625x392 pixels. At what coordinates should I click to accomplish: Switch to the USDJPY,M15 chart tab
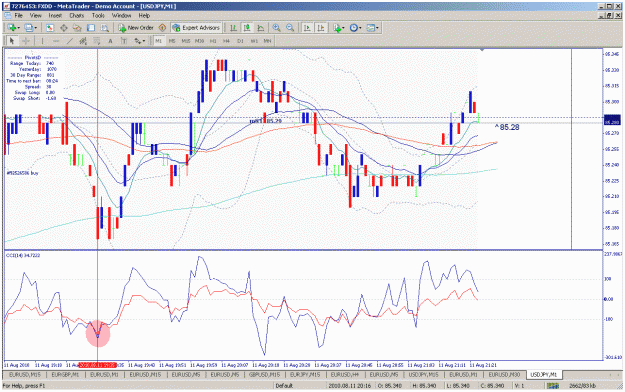[424, 375]
